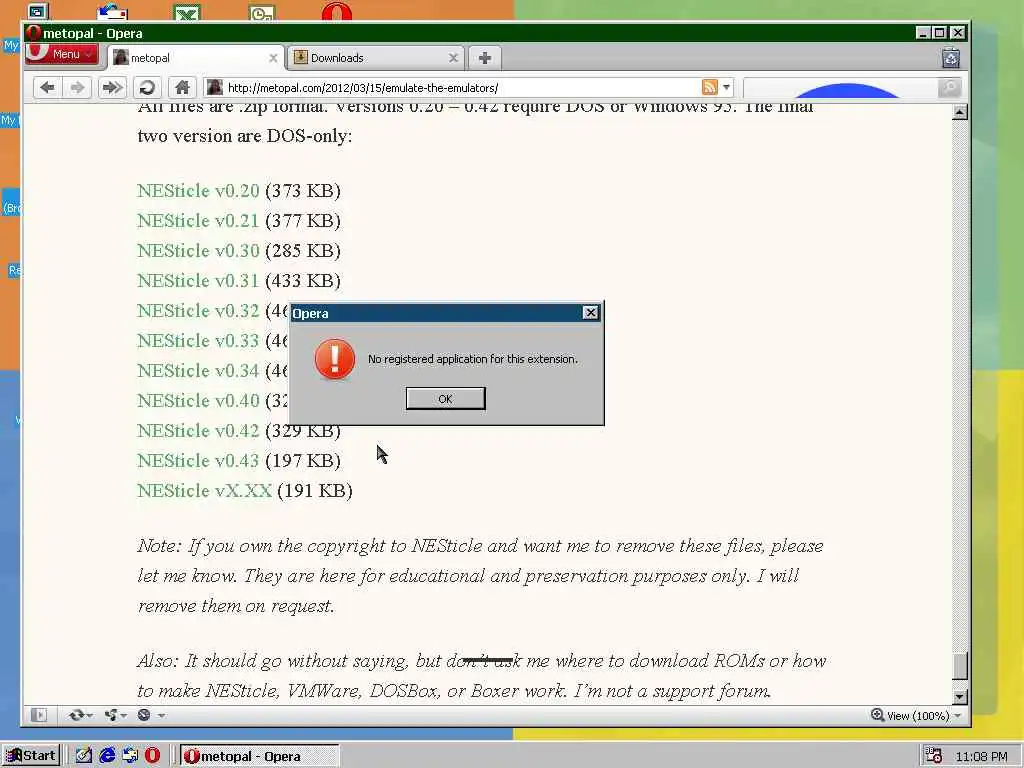Click the red exclamation warning icon

coord(335,359)
